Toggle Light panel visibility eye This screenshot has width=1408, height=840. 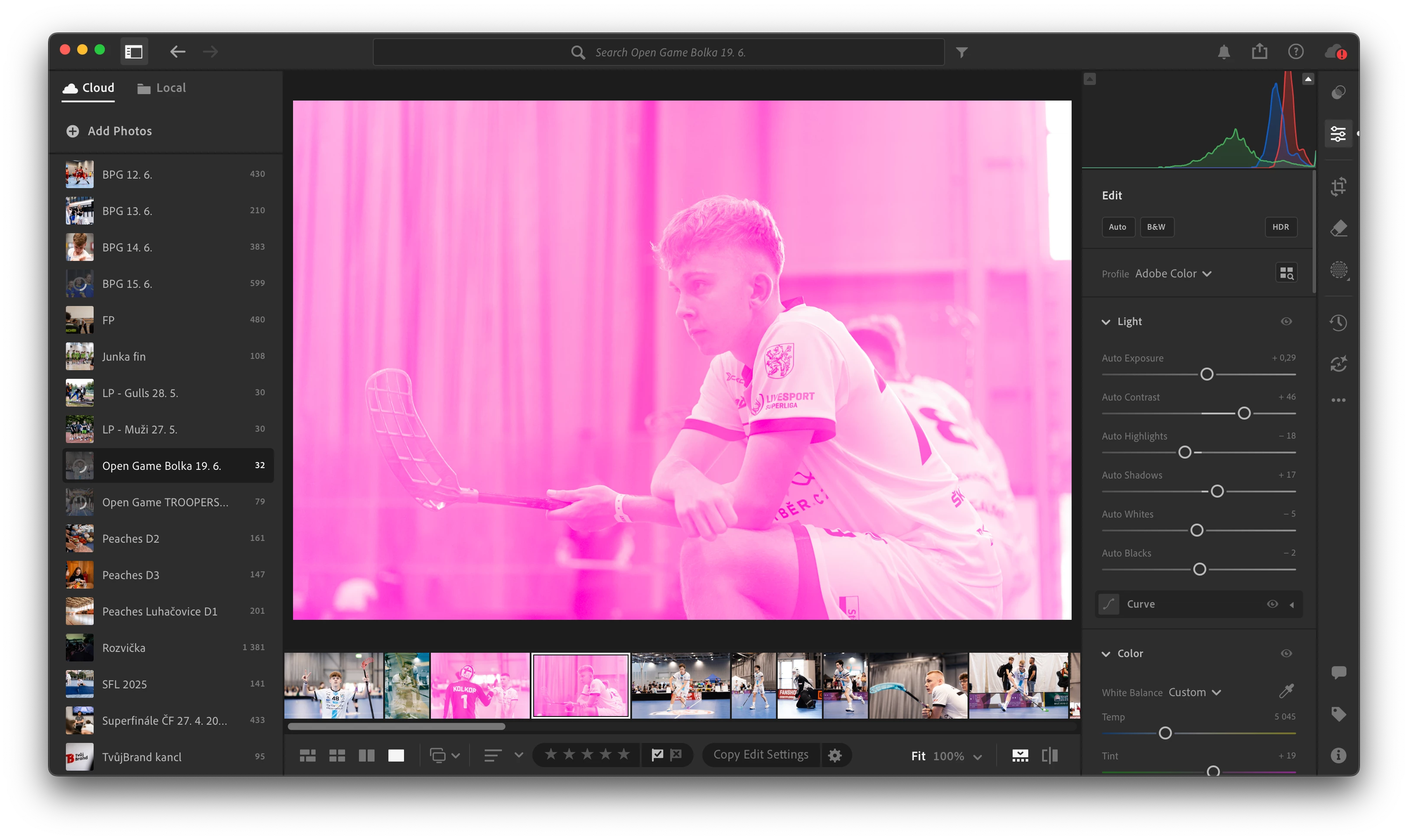tap(1286, 322)
